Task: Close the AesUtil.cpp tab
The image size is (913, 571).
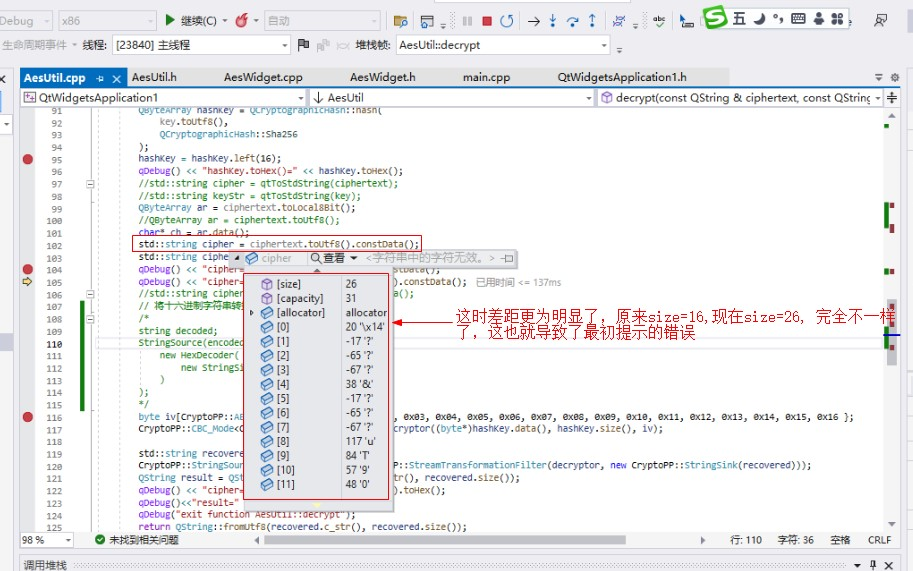Action: [116, 79]
